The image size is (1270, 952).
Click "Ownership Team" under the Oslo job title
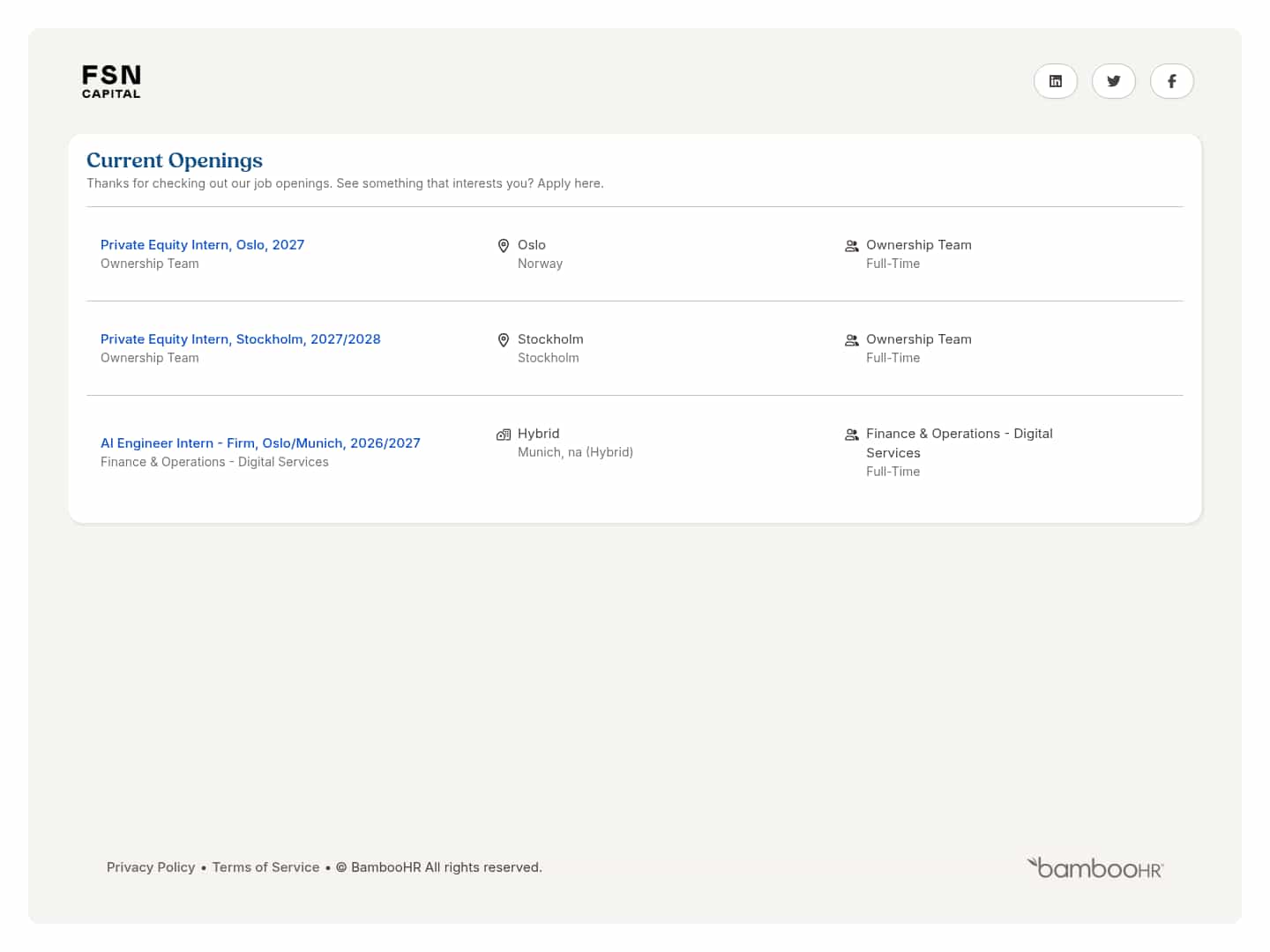tap(150, 264)
